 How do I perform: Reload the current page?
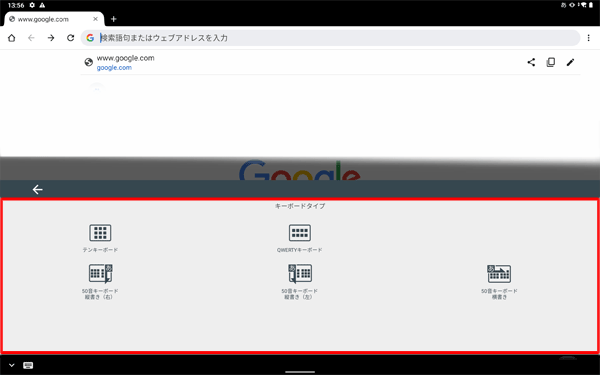(x=70, y=38)
